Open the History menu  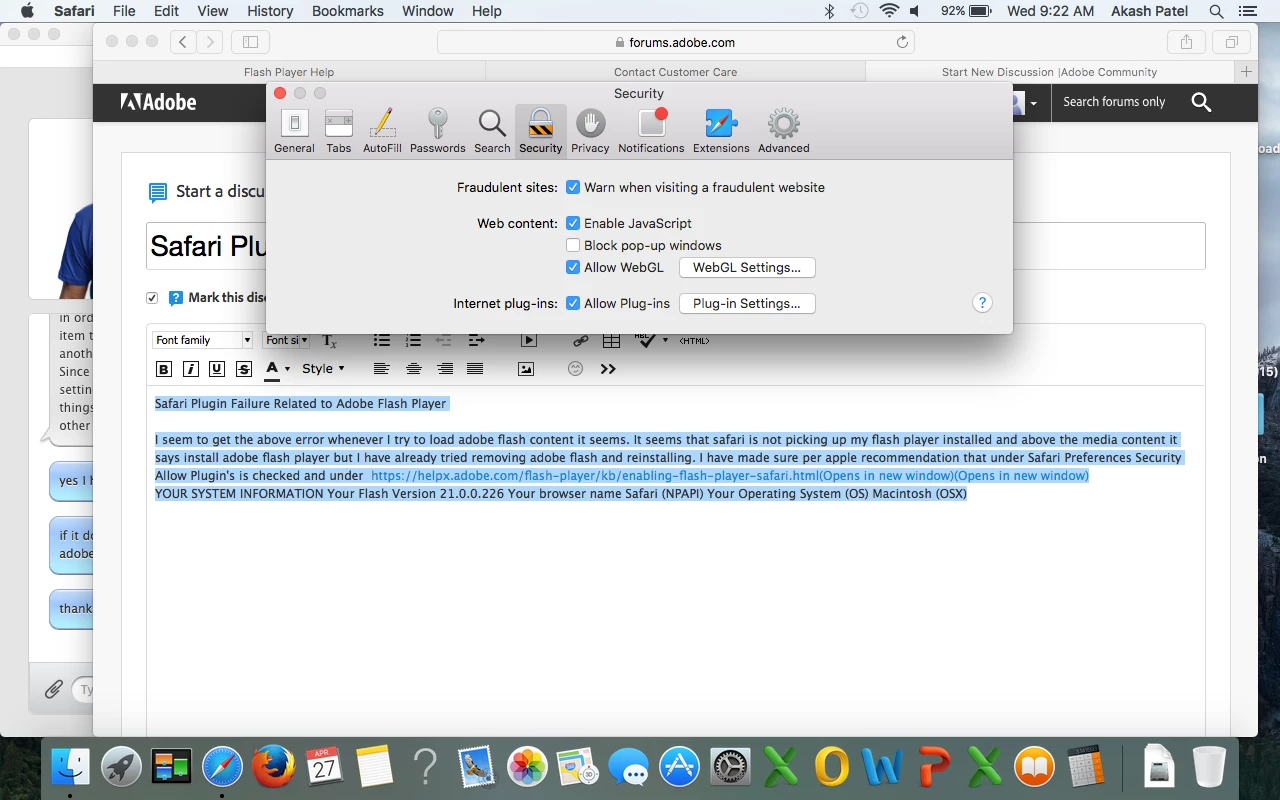click(x=269, y=11)
